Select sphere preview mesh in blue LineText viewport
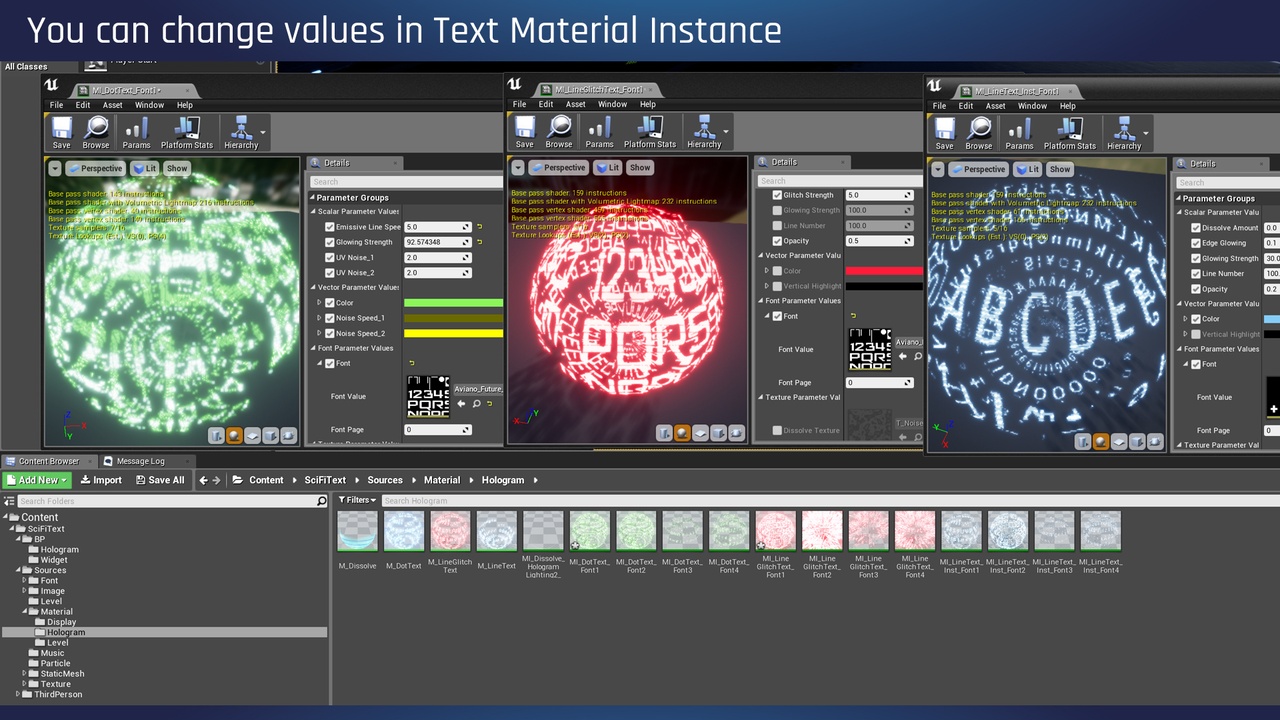Viewport: 1280px width, 720px height. pyautogui.click(x=1101, y=441)
